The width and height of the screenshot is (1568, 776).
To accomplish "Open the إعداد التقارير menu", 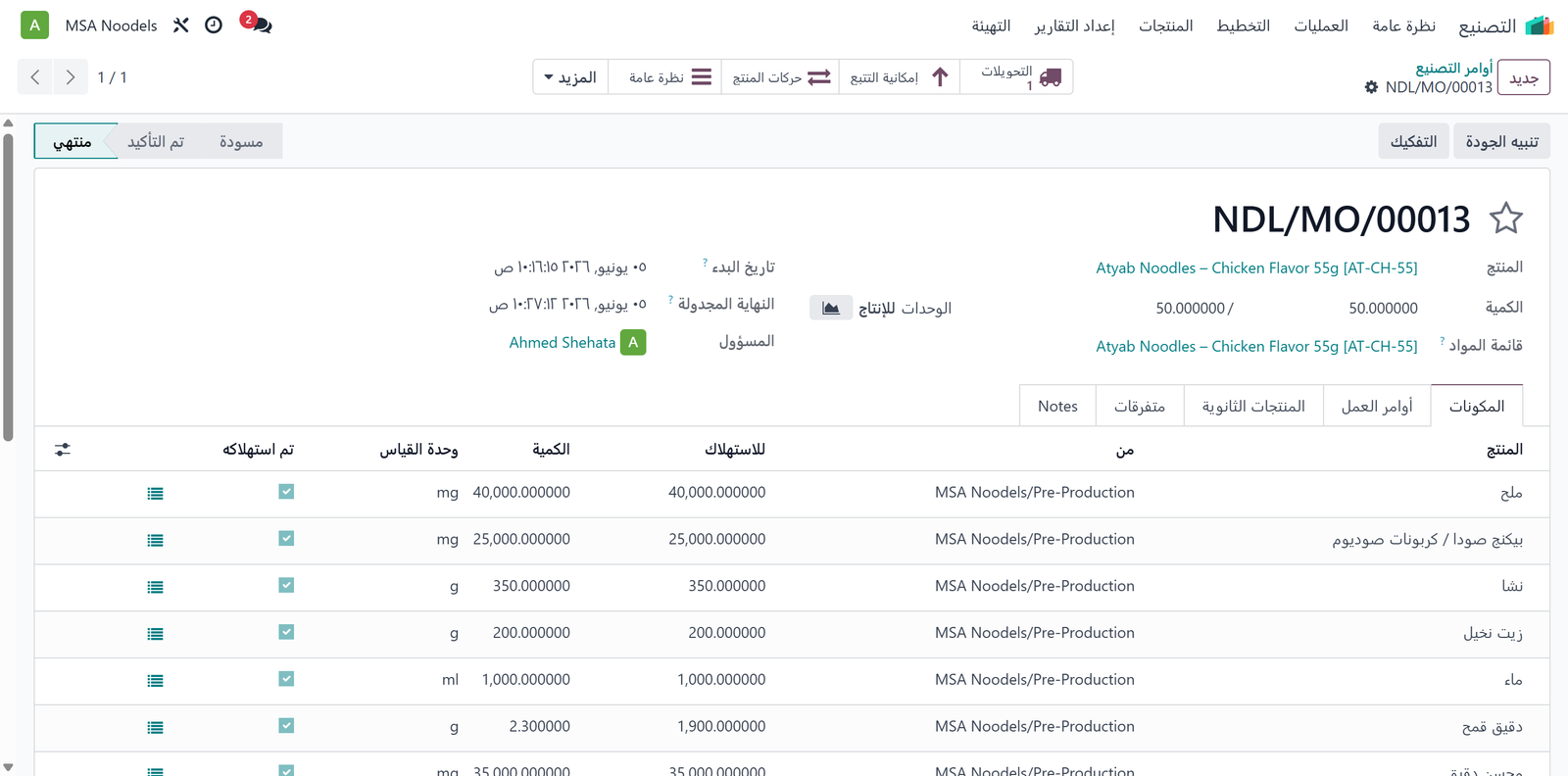I will (1074, 25).
